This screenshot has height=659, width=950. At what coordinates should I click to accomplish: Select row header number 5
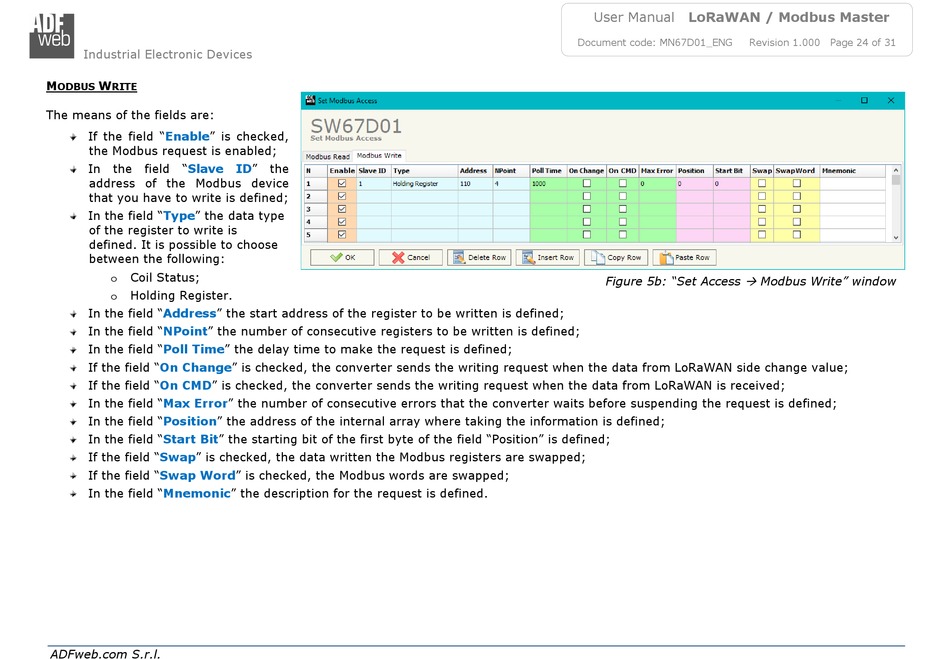tap(315, 234)
